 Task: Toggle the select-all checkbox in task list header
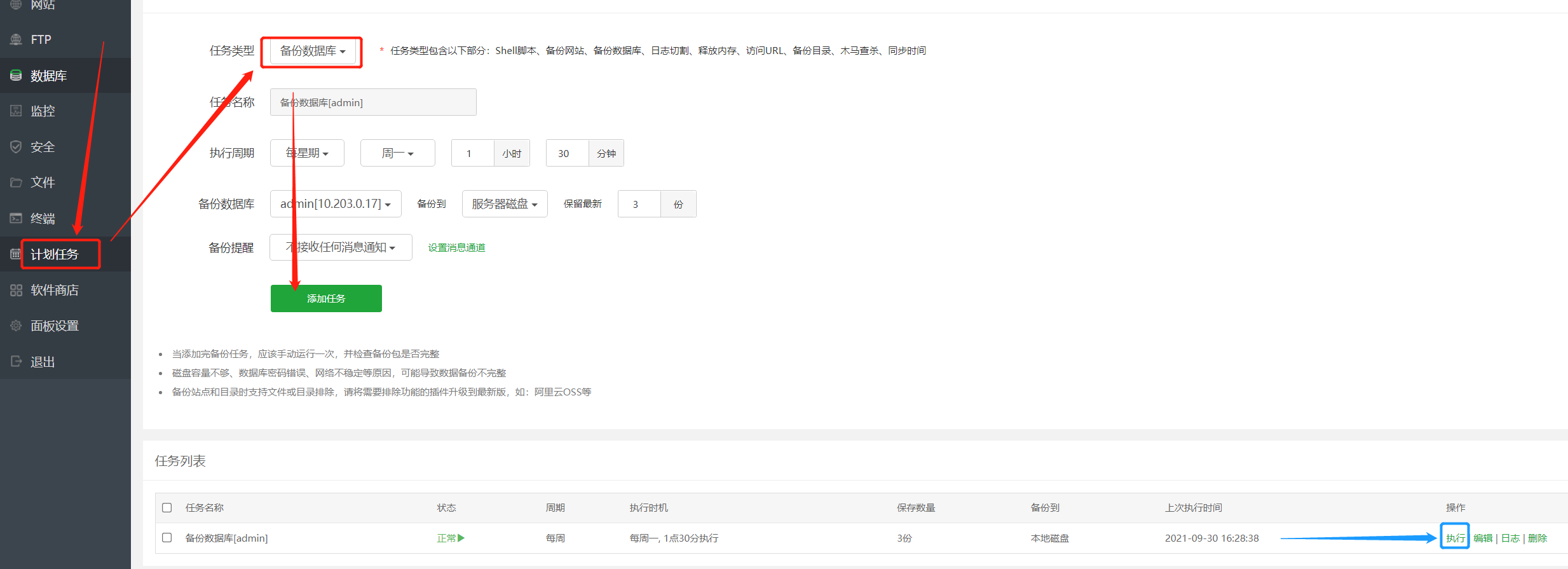pos(167,507)
